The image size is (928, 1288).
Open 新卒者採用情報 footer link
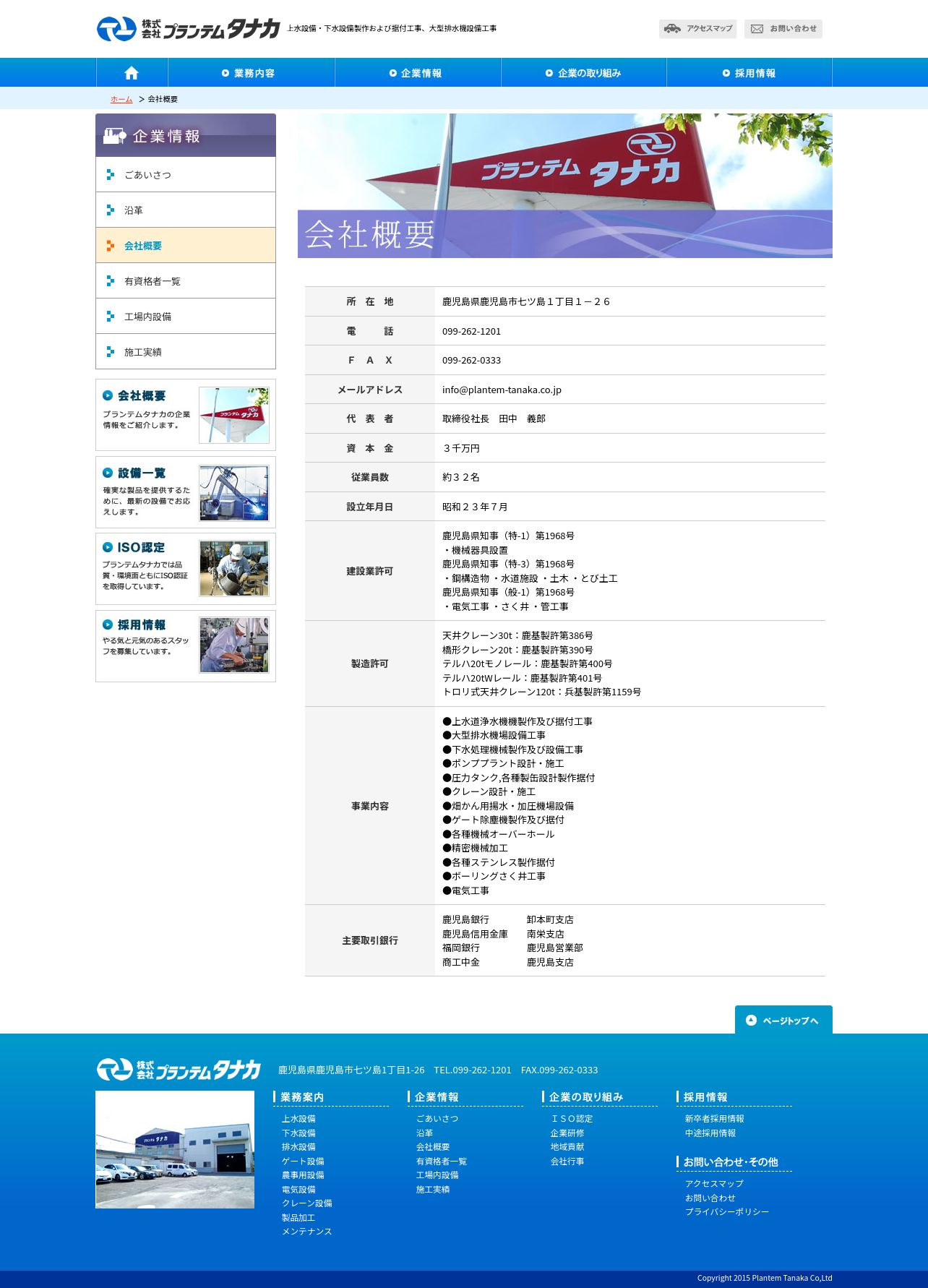pyautogui.click(x=715, y=1119)
